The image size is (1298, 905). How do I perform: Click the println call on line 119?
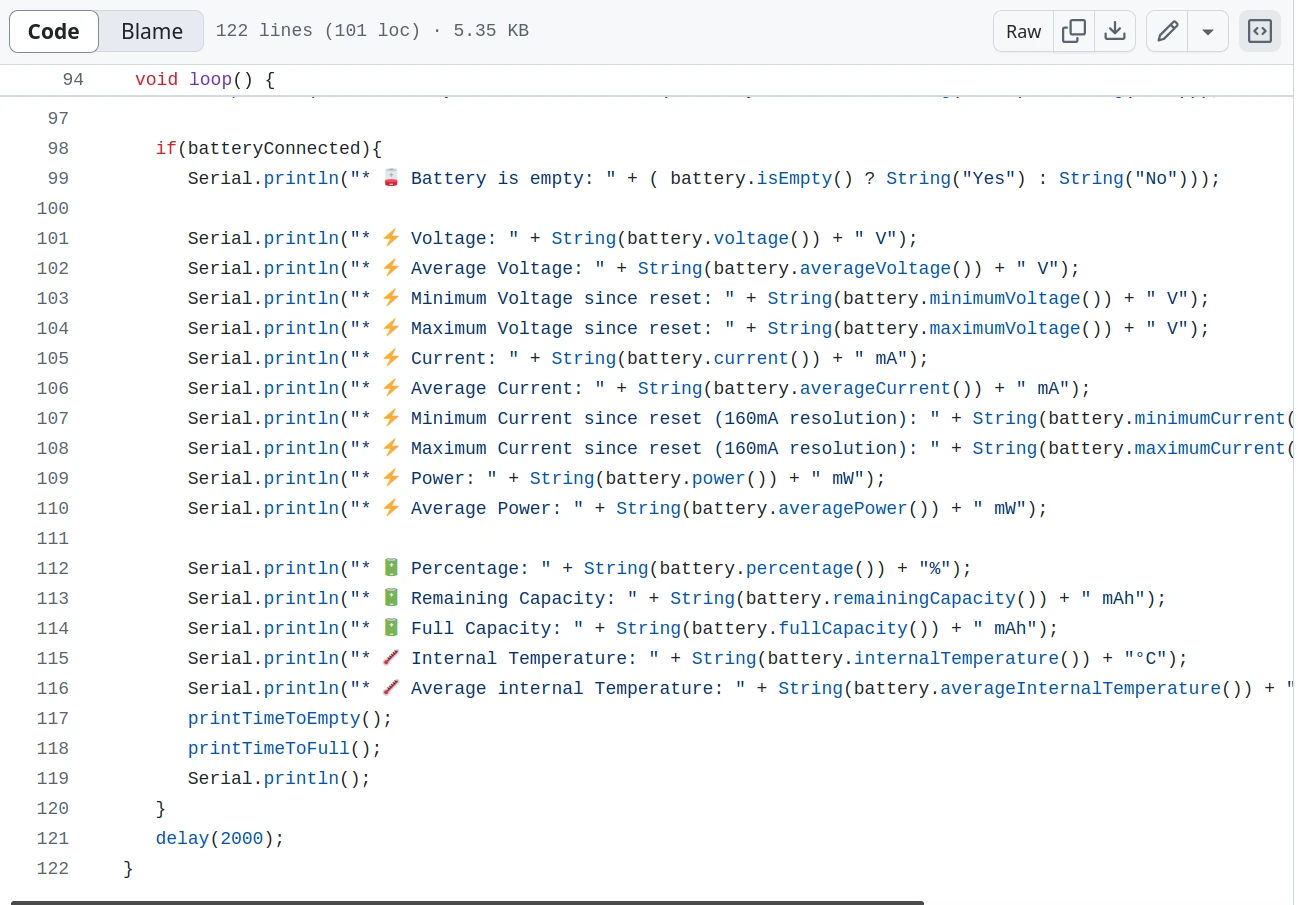(301, 778)
